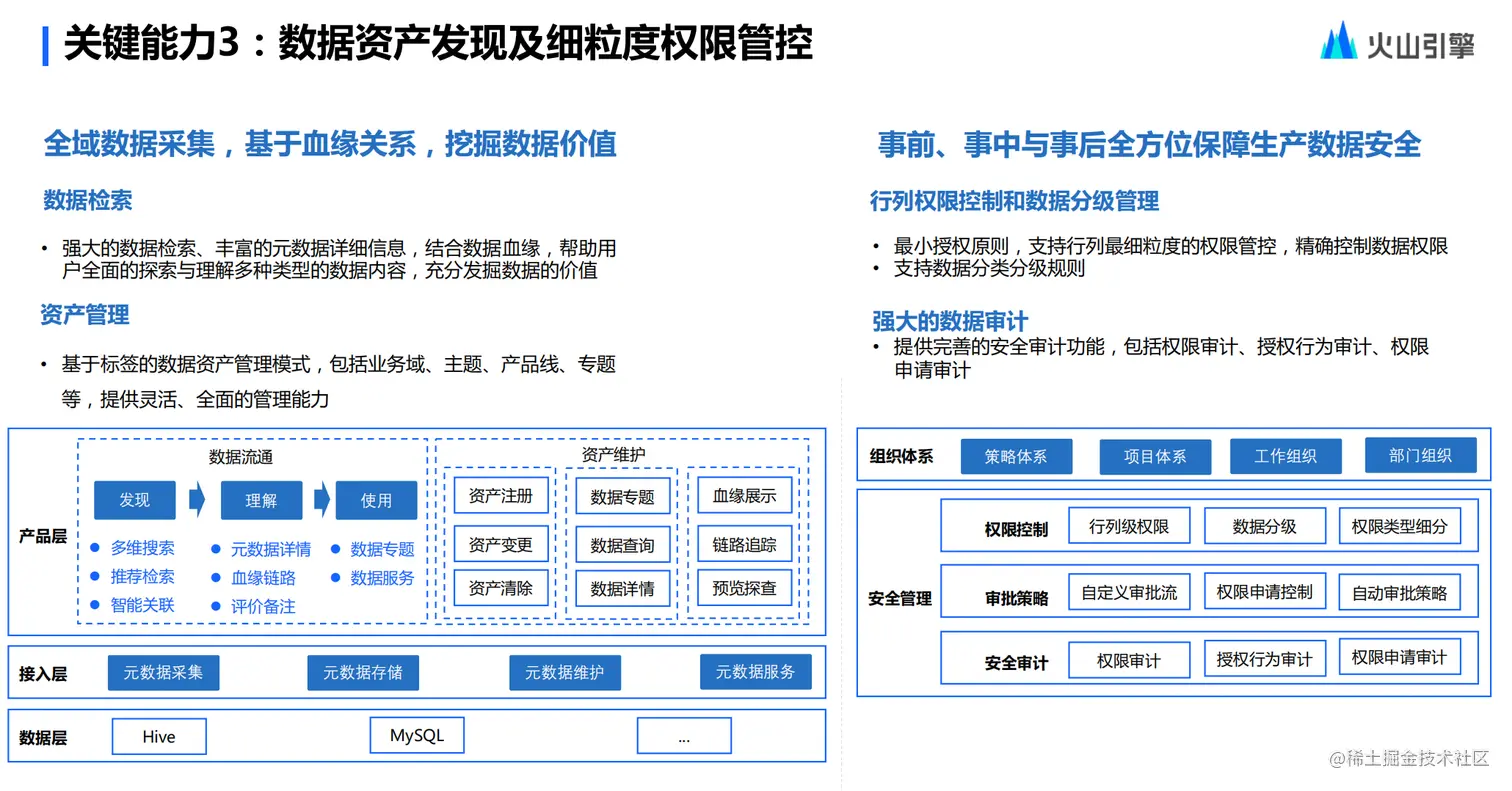The image size is (1512, 791).
Task: Click the arrow between 理解 and 使用
Action: coord(322,499)
